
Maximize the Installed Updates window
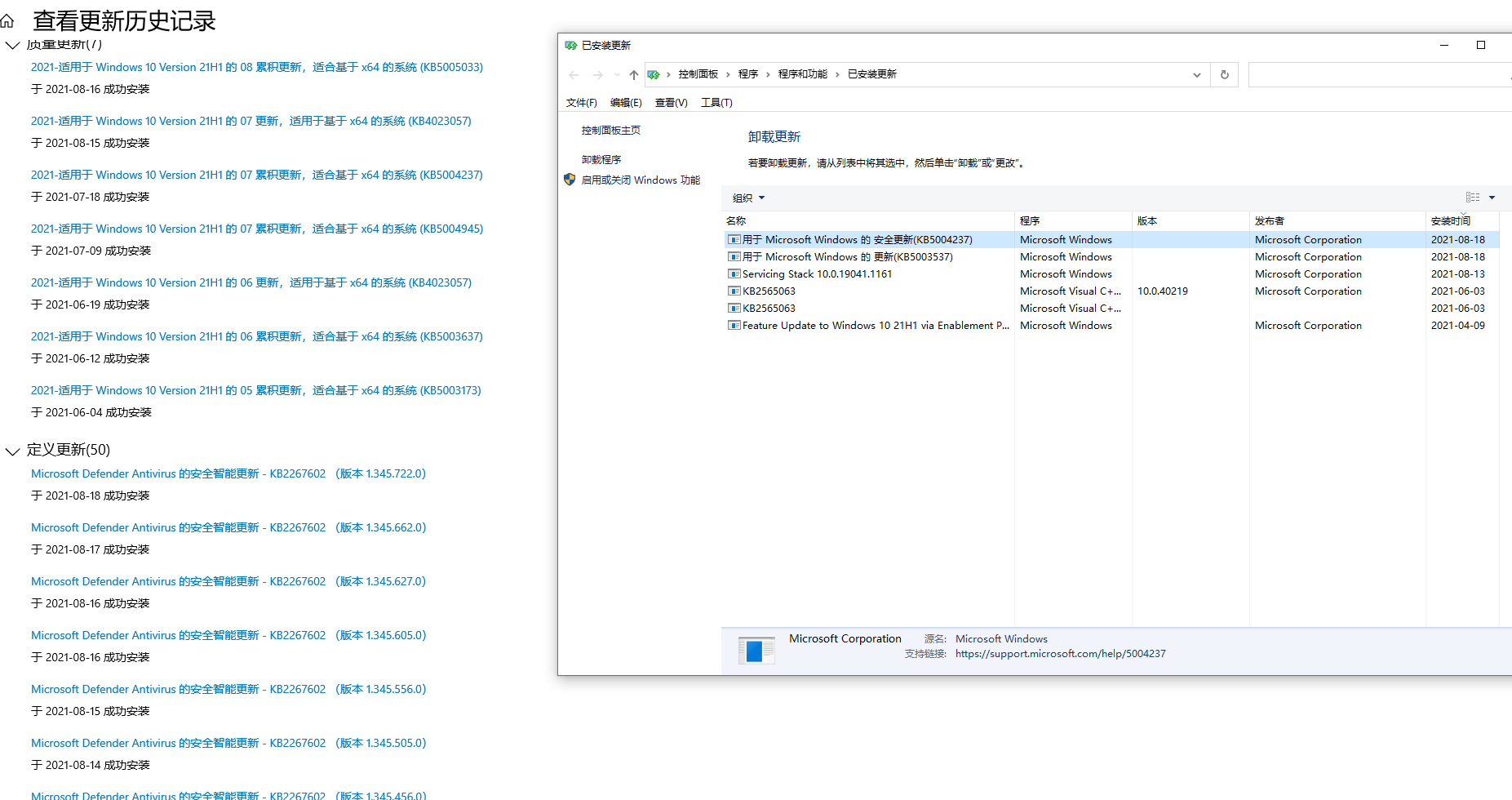click(x=1481, y=46)
